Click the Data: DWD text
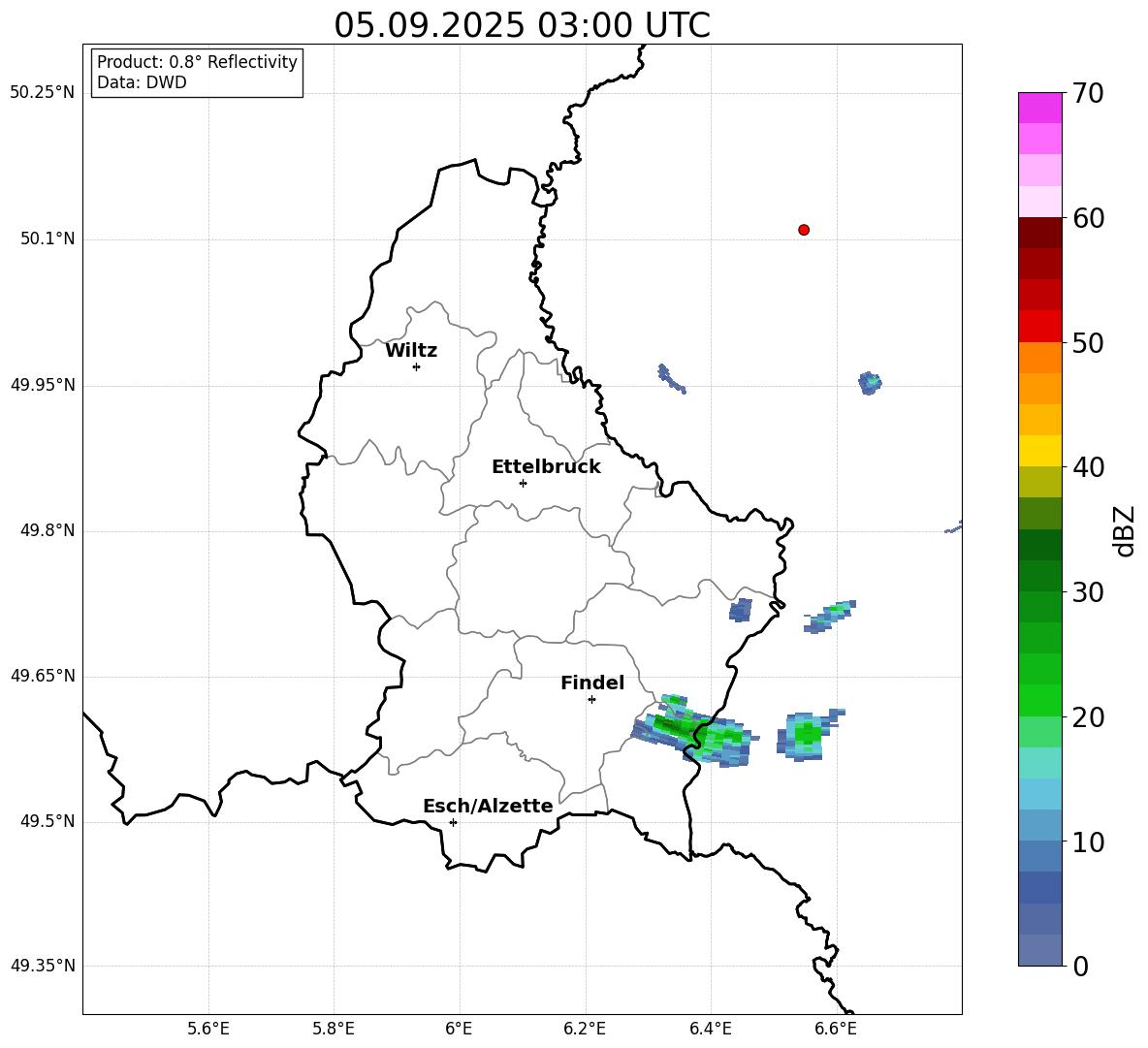 142,82
